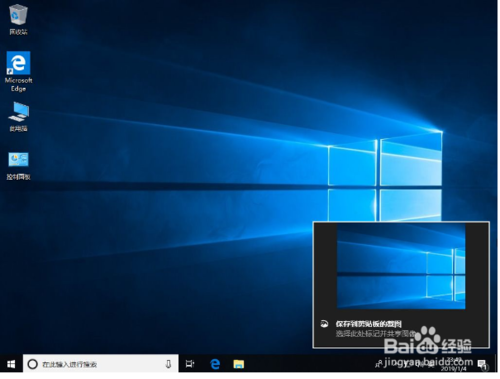This screenshot has width=500, height=379.
Task: Open the People icon in the system tray
Action: click(x=378, y=364)
